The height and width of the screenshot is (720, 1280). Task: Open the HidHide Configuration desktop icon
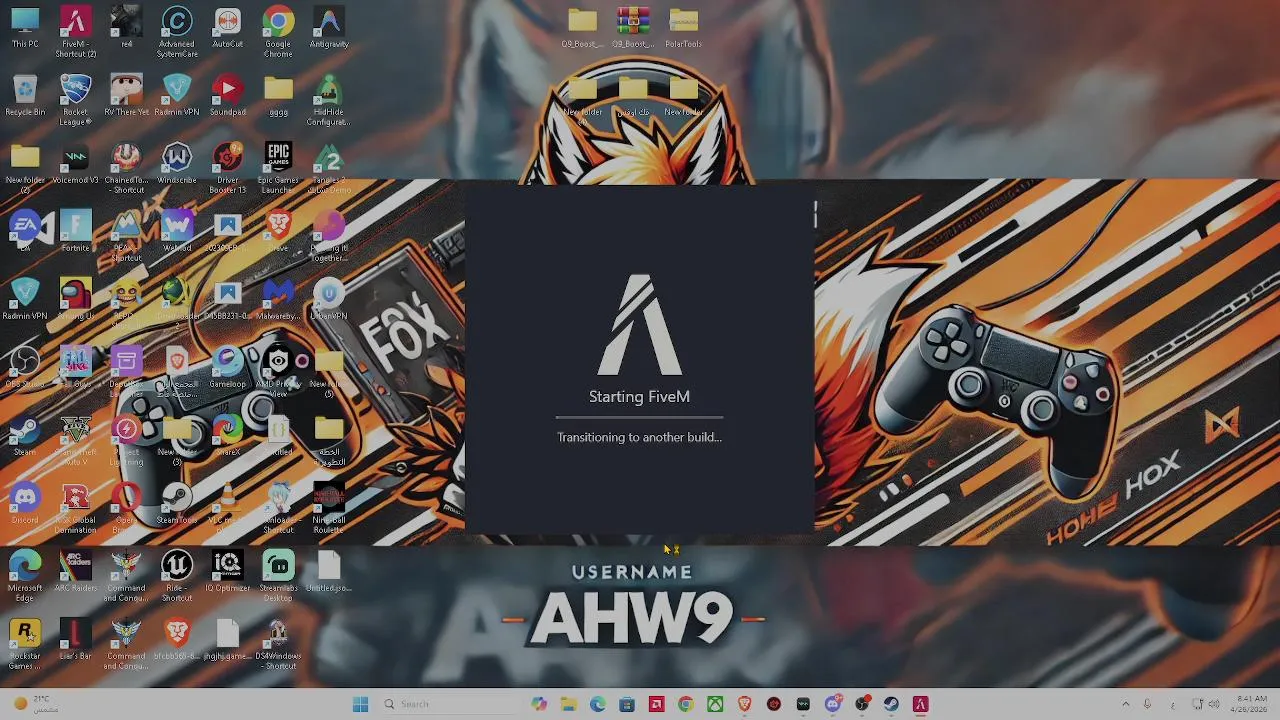pos(329,100)
